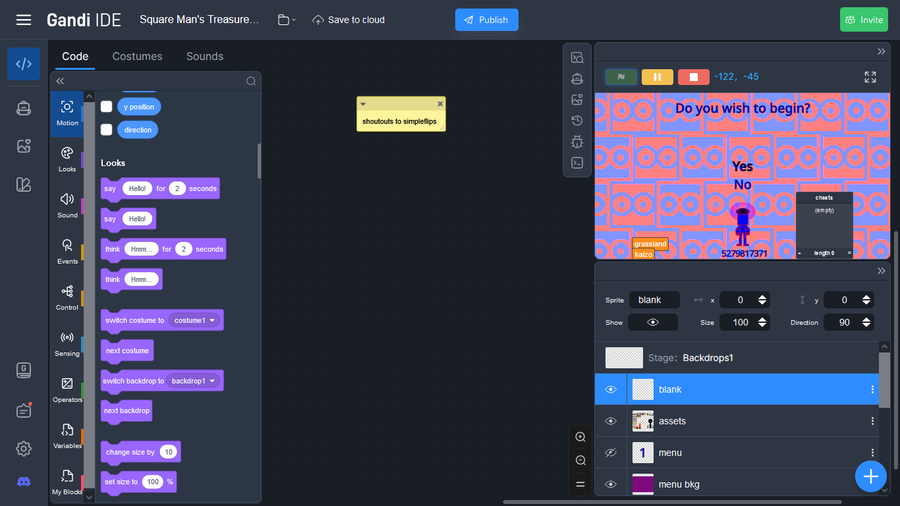Select the Sound block category

click(x=67, y=205)
